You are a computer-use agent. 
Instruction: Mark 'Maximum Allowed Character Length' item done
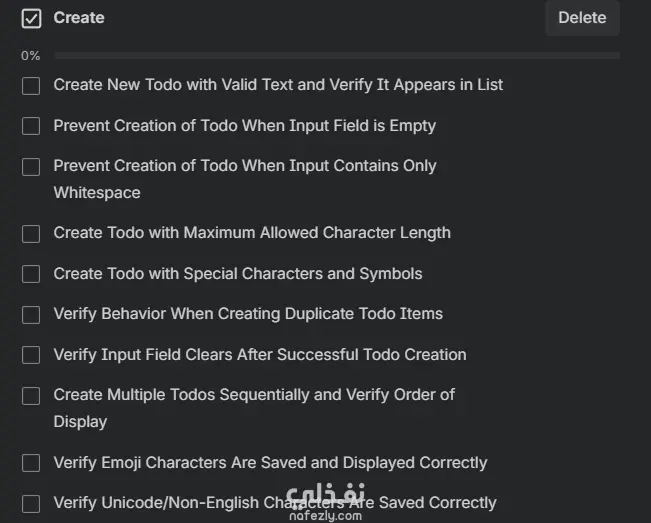point(31,234)
